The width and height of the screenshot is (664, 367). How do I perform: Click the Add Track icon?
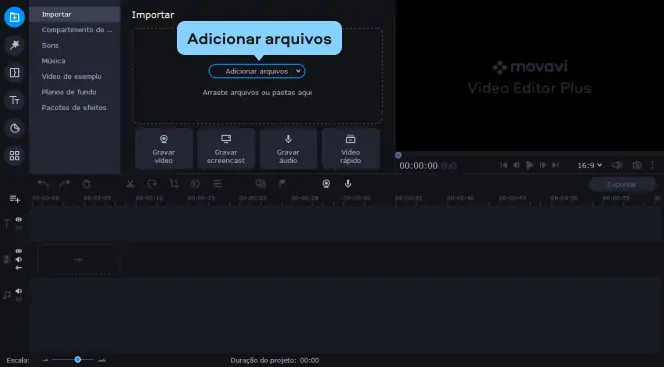point(15,199)
